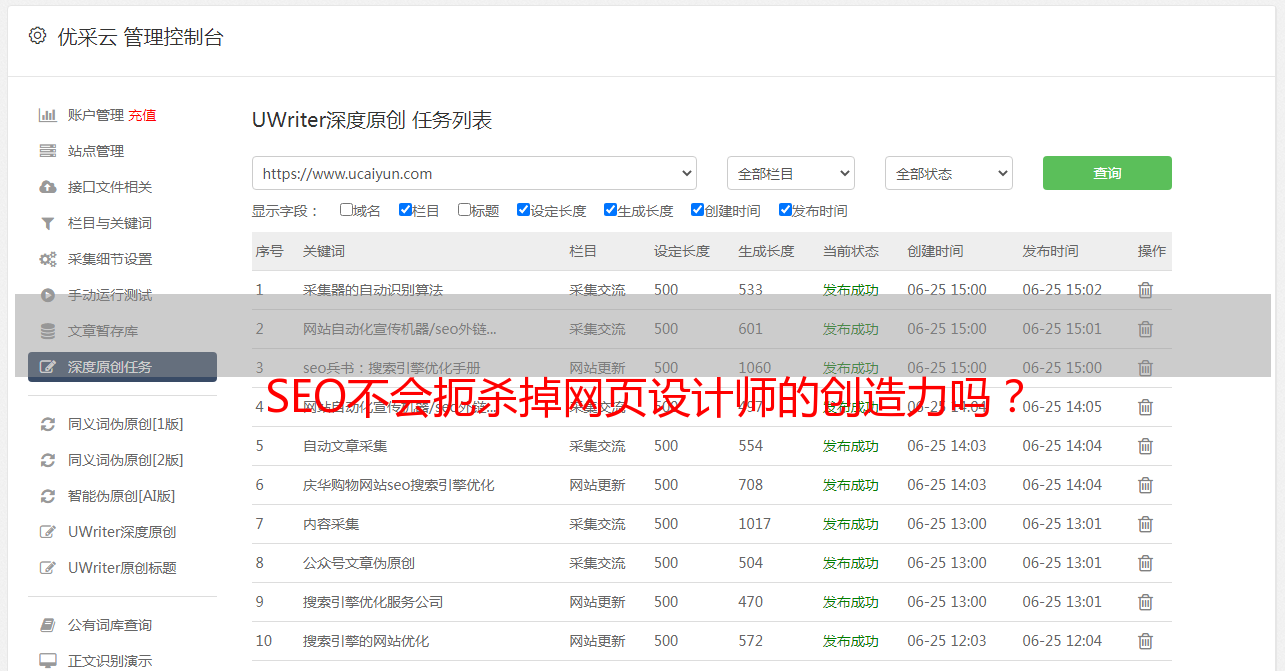Click the red 充值 link
This screenshot has width=1285, height=671.
pos(142,115)
